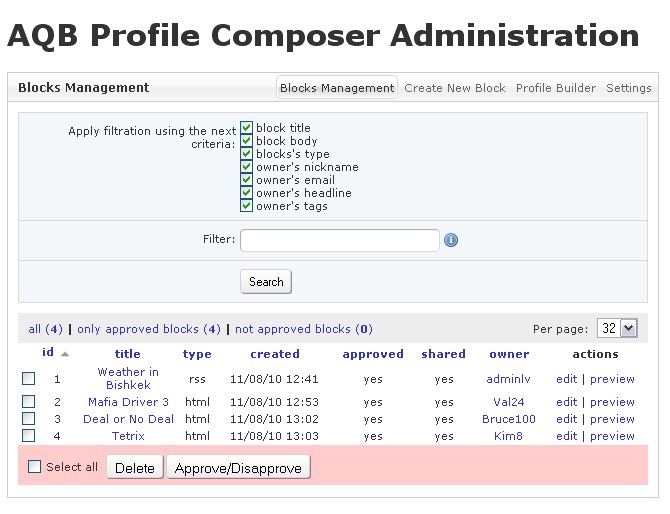Click the id column sort arrow
Image resolution: width=670 pixels, height=514 pixels.
pyautogui.click(x=65, y=354)
